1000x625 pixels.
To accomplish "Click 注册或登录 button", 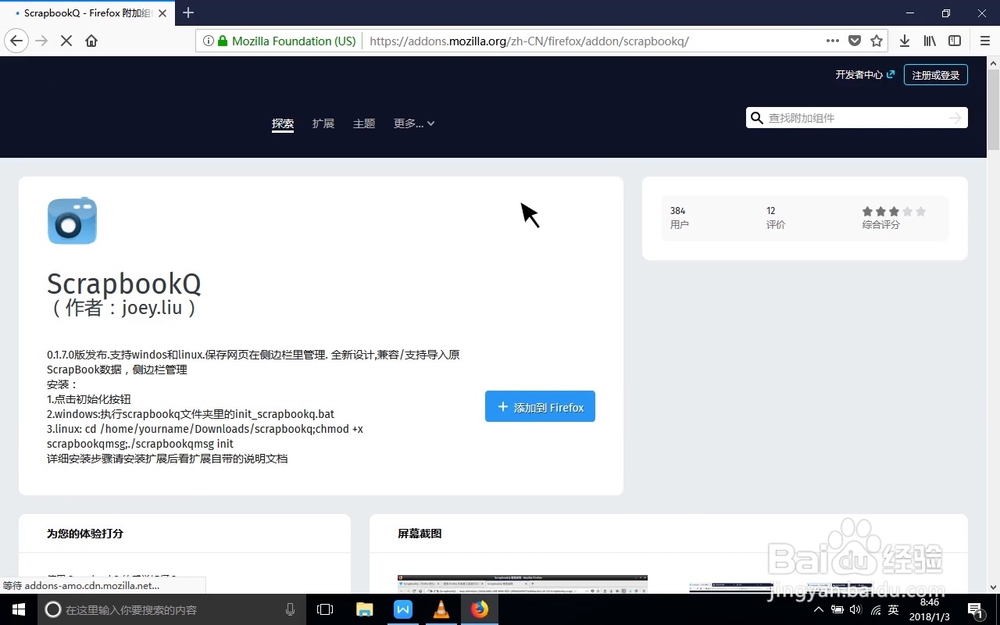I will click(936, 75).
